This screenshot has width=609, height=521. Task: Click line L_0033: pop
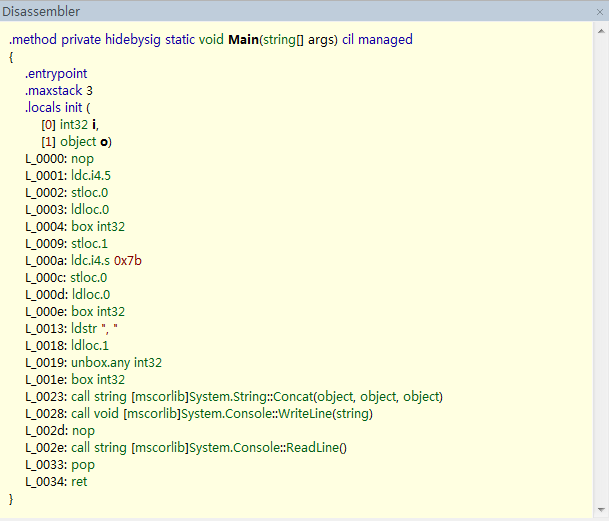click(x=60, y=465)
